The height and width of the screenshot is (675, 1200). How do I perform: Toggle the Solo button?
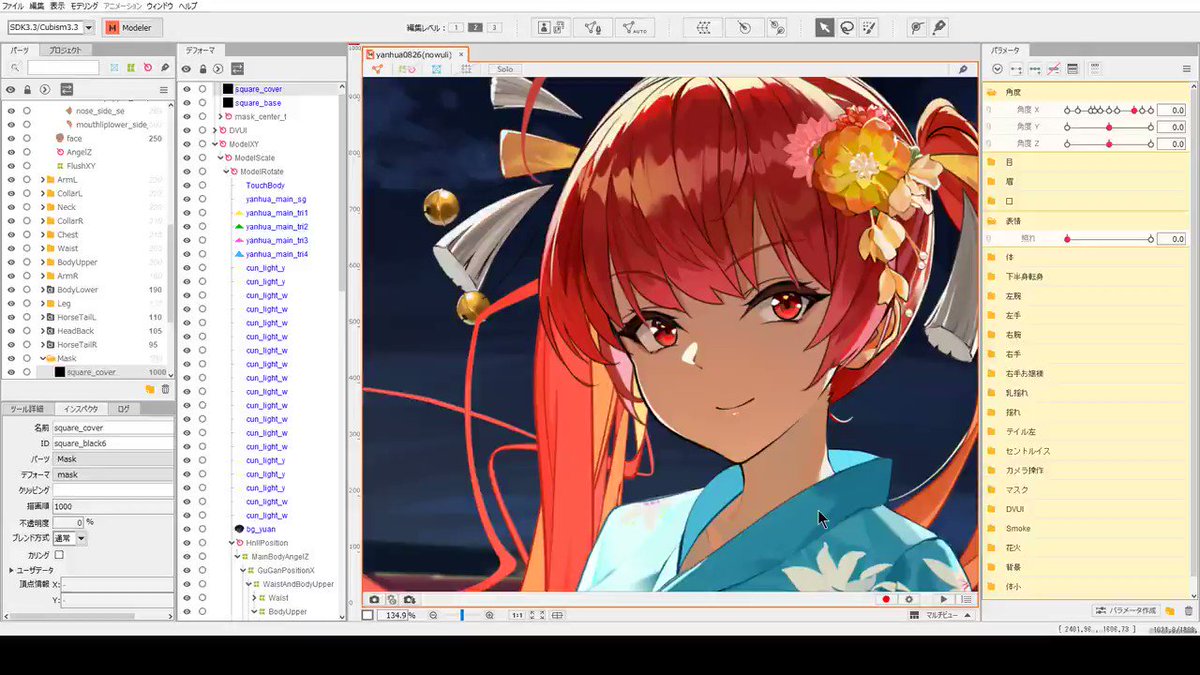(x=505, y=69)
